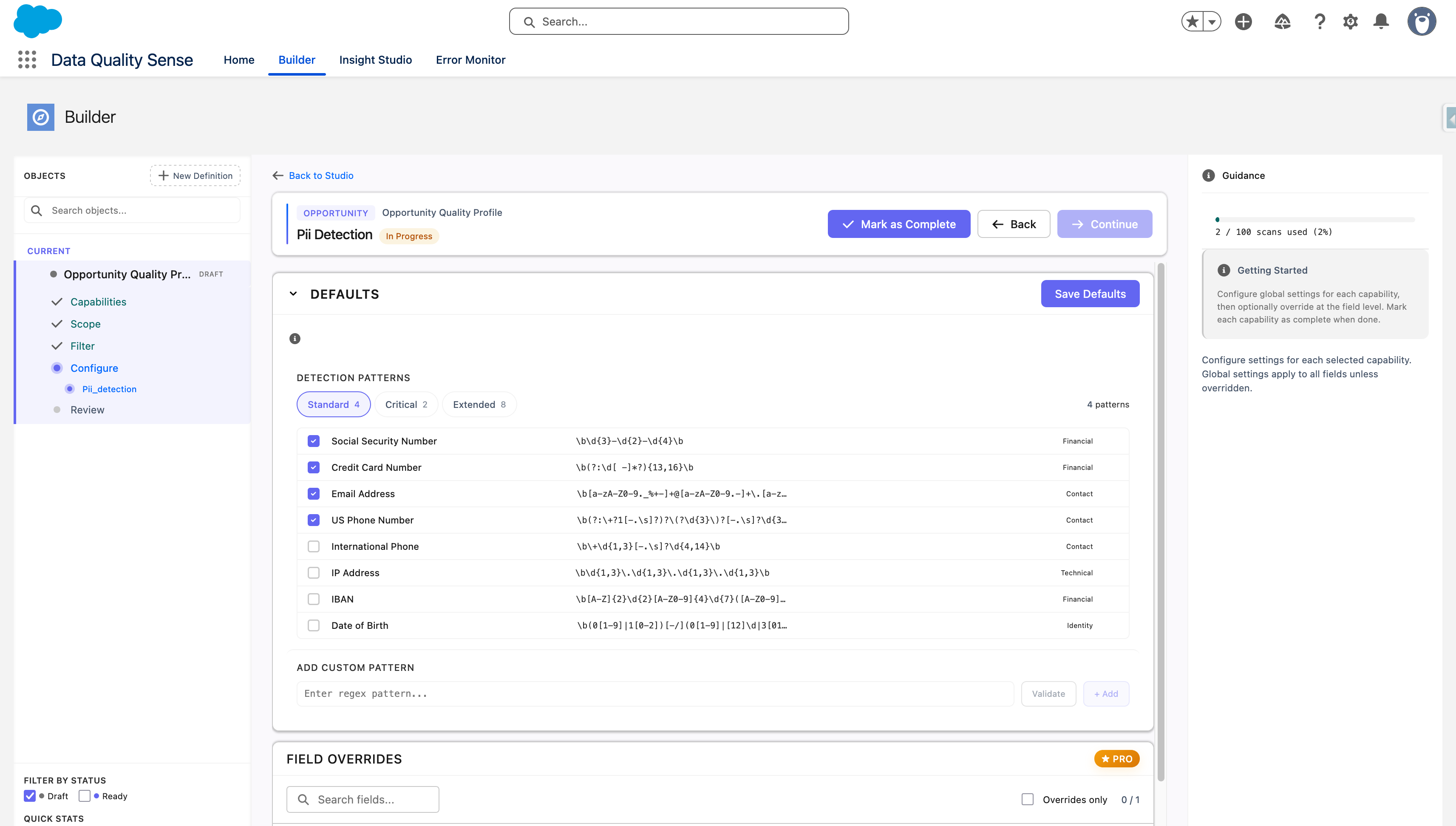Collapse the DEFAULTS section chevron

tap(293, 294)
